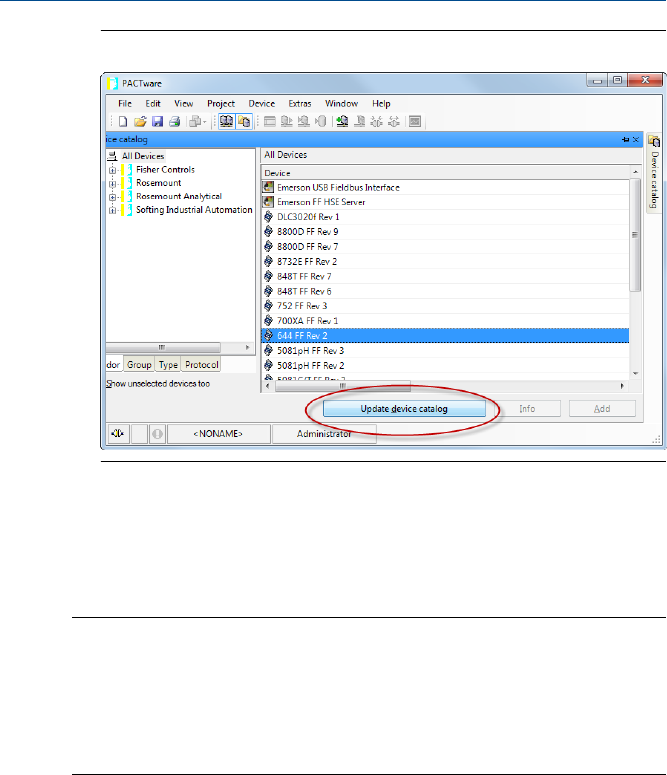The height and width of the screenshot is (775, 667).
Task: Click the store to device icon
Action: click(x=304, y=122)
